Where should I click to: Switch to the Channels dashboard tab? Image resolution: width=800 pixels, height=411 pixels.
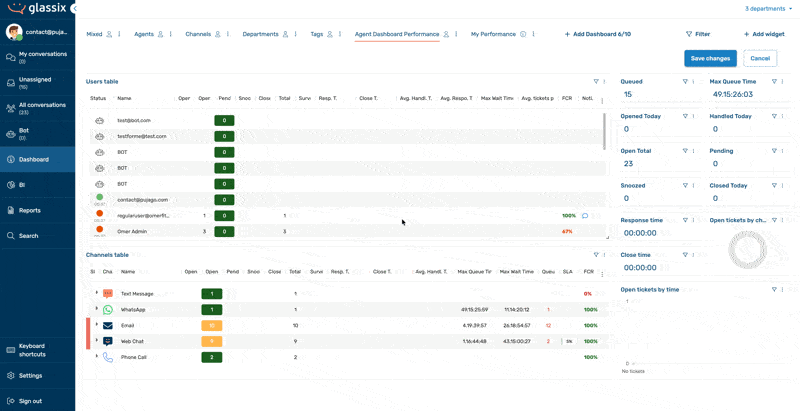(198, 34)
